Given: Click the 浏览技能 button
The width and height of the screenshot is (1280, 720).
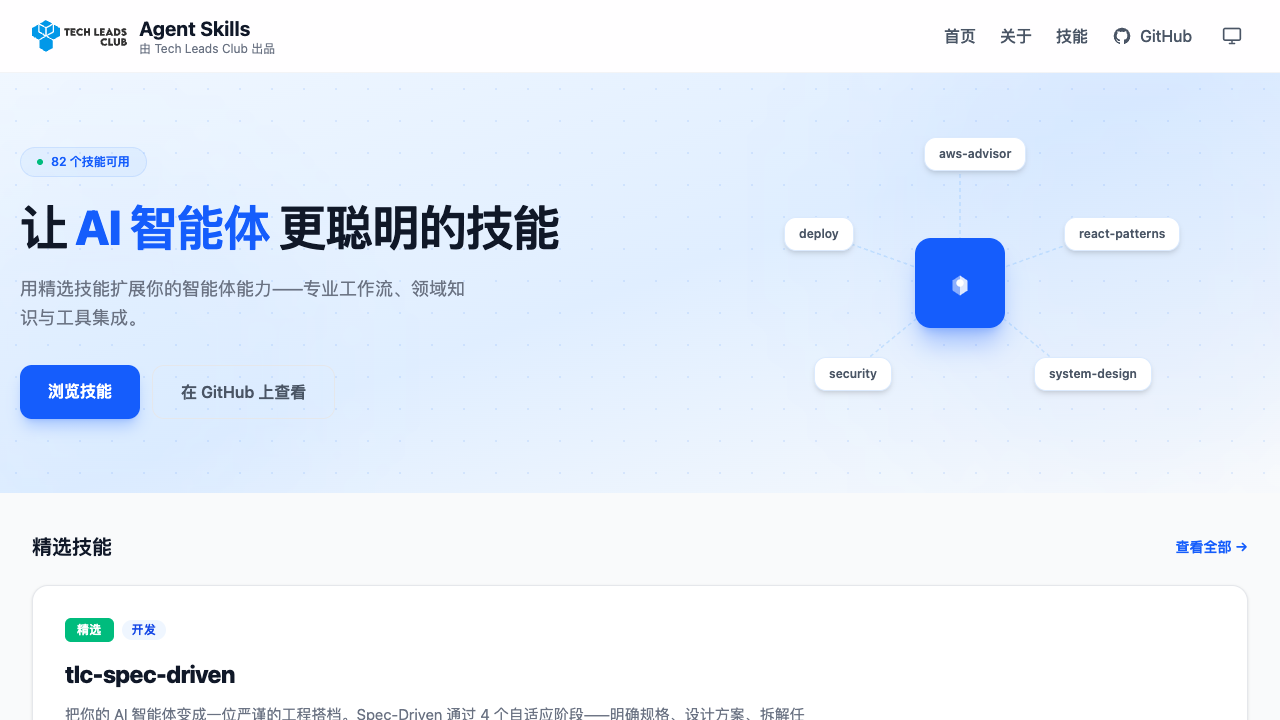Looking at the screenshot, I should click(x=80, y=392).
